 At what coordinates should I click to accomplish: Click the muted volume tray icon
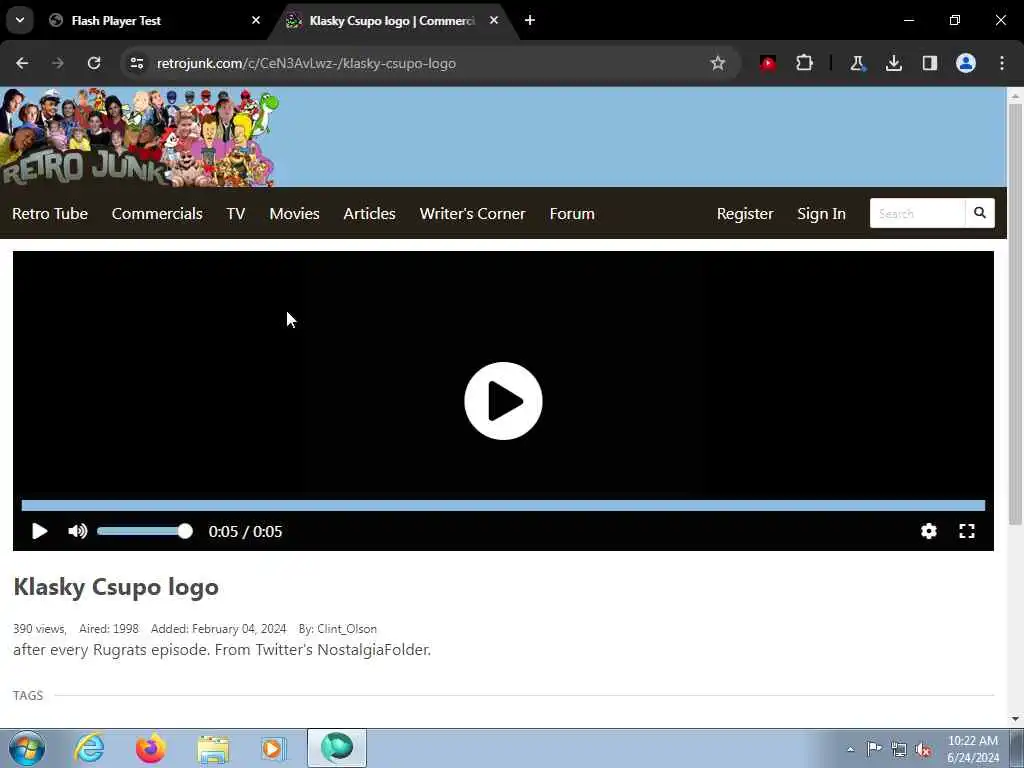(x=923, y=749)
